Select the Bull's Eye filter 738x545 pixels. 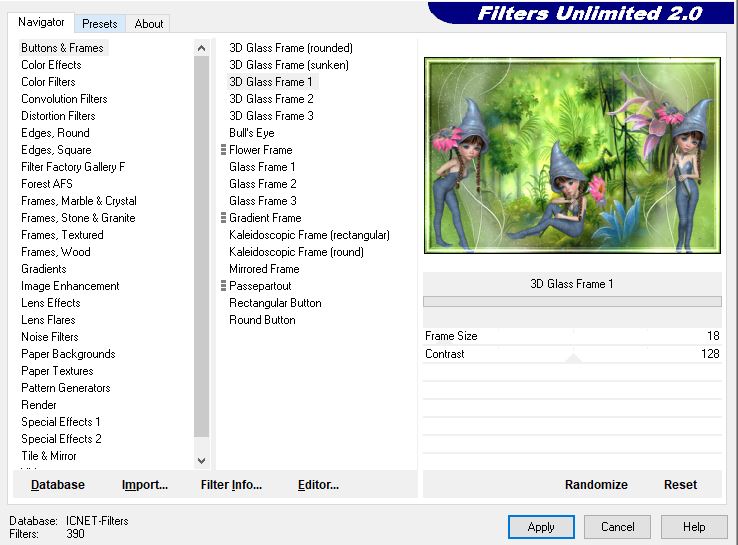pyautogui.click(x=251, y=133)
